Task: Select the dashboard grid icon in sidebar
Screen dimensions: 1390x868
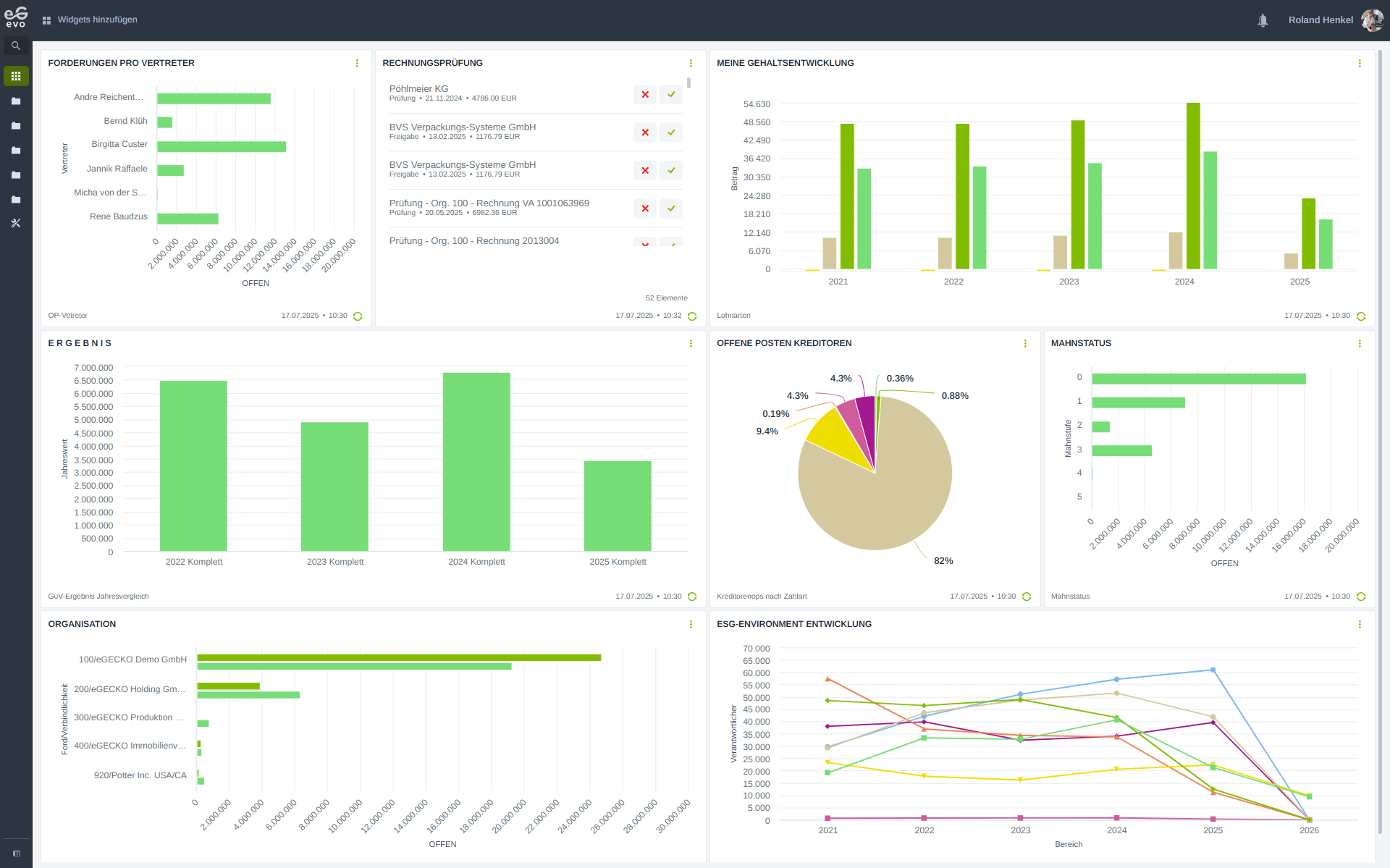Action: (x=16, y=76)
